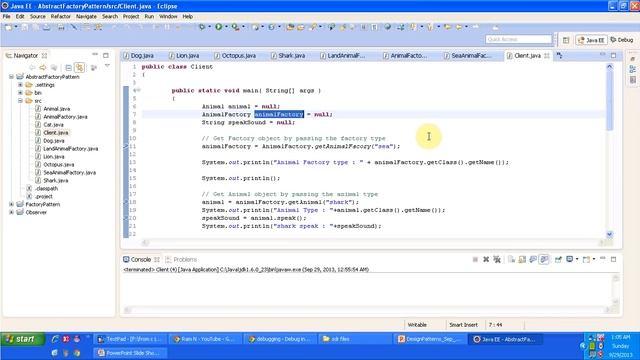Open the Run menu
This screenshot has width=640, height=360.
[x=149, y=16]
